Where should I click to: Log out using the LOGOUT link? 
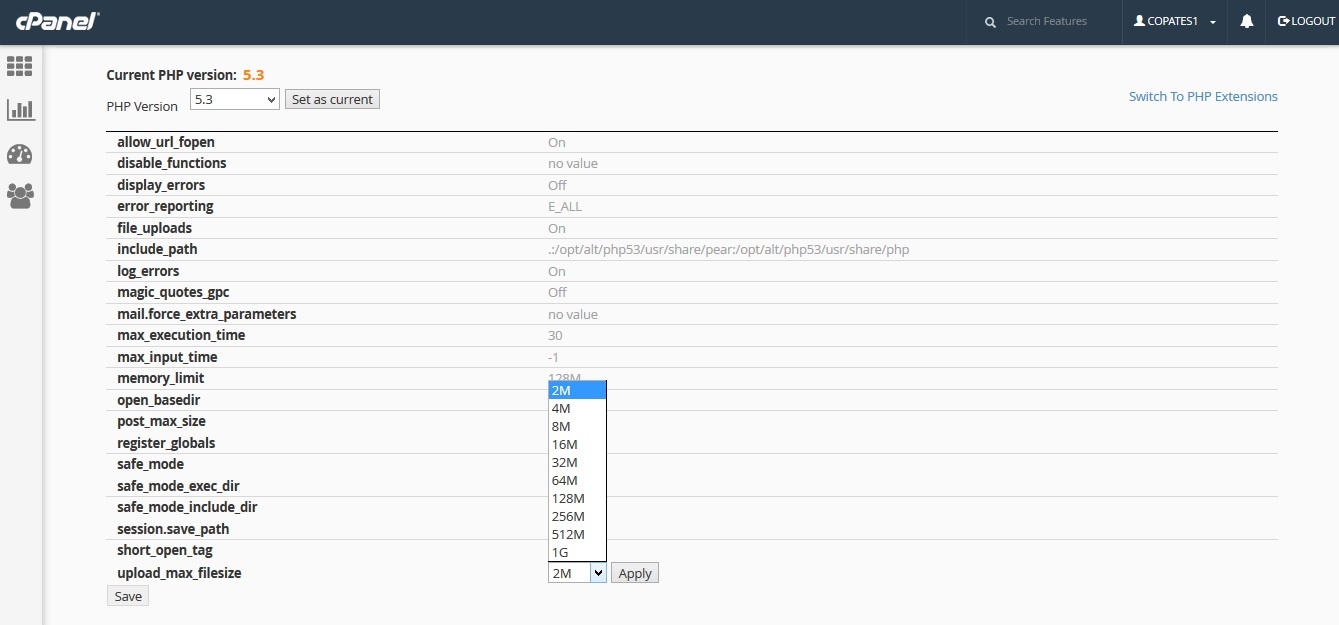point(1306,21)
